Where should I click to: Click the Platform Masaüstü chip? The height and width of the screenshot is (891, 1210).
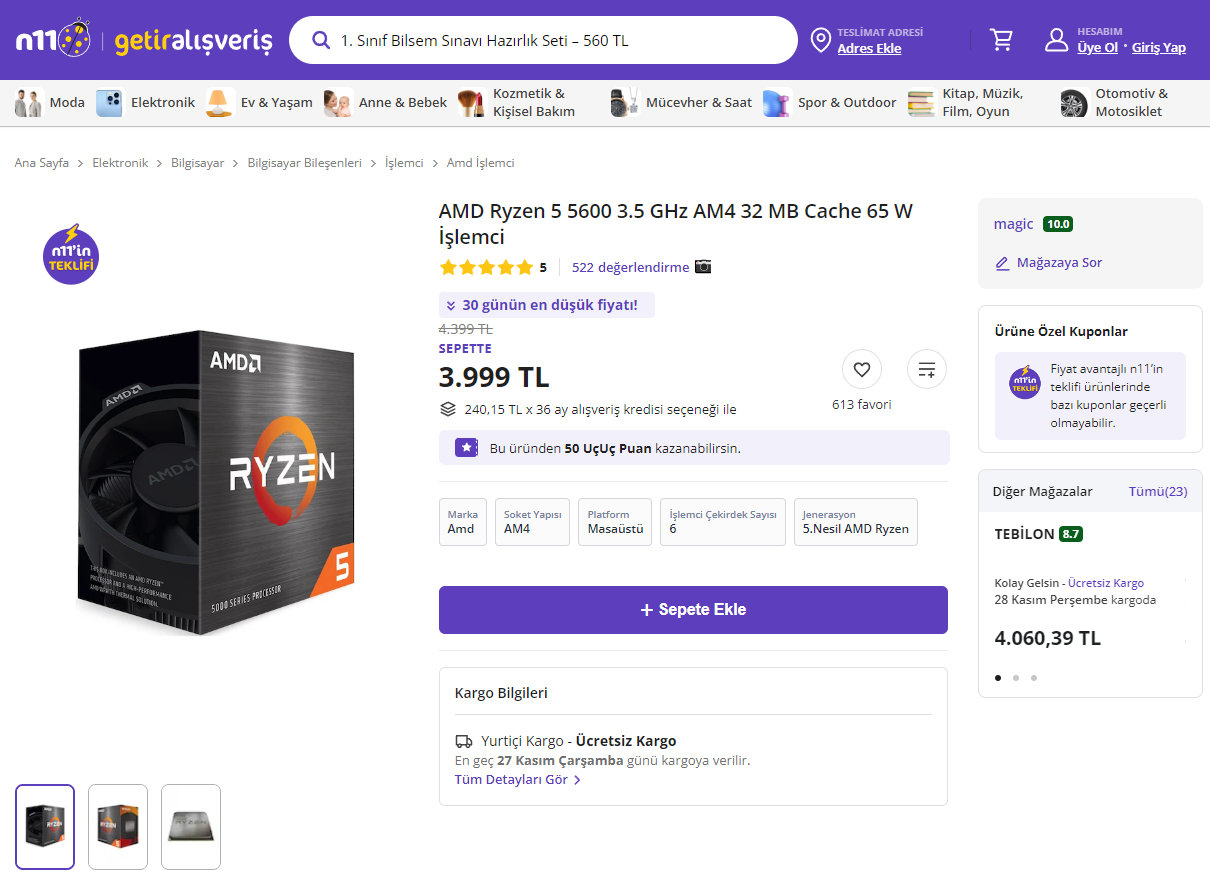tap(615, 522)
